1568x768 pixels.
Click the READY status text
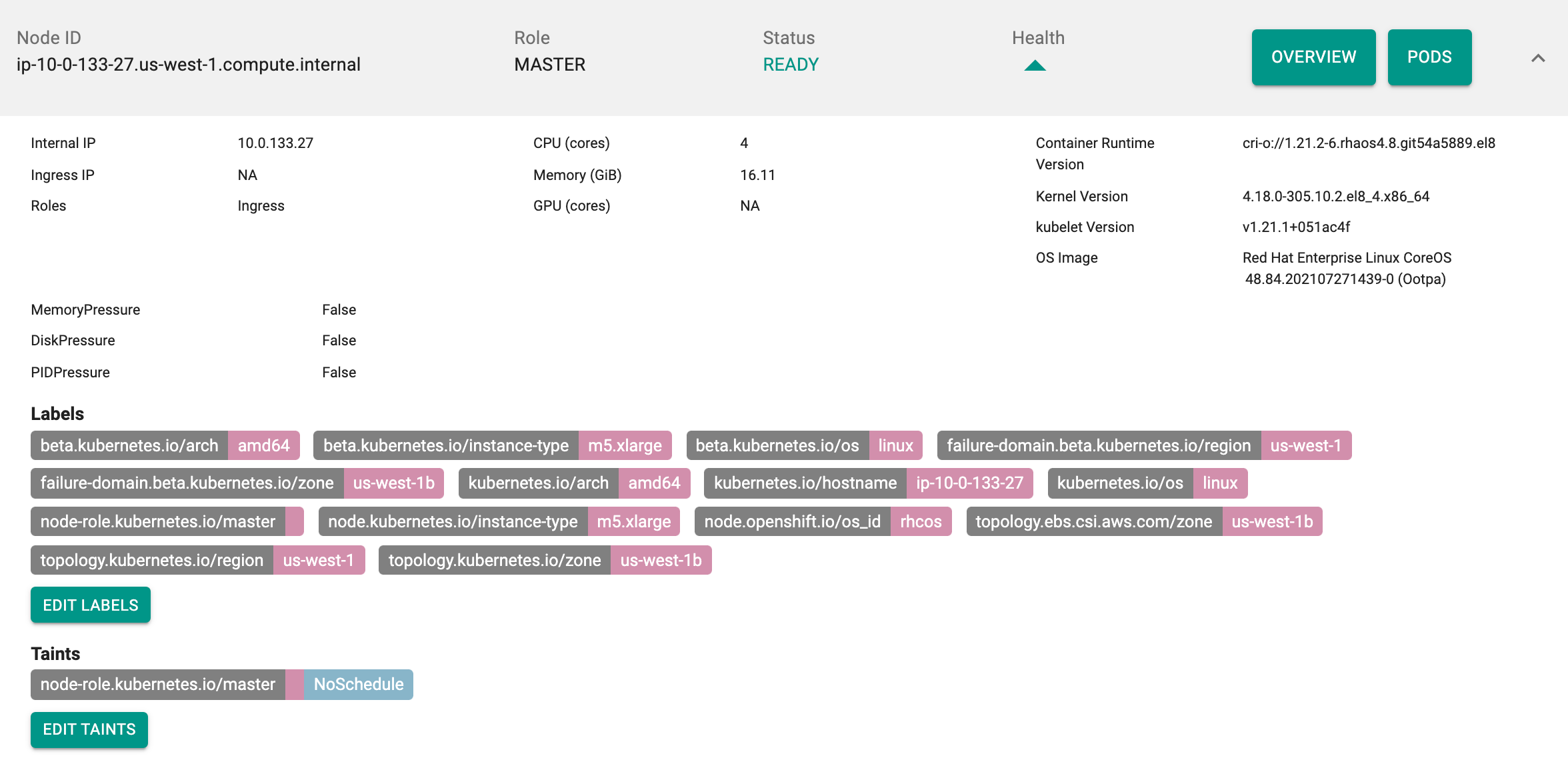(791, 65)
